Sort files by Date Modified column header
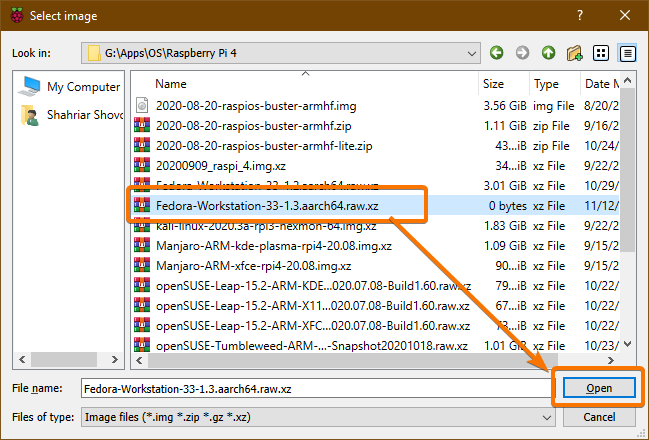Screen dimensions: 649x440 (600, 84)
